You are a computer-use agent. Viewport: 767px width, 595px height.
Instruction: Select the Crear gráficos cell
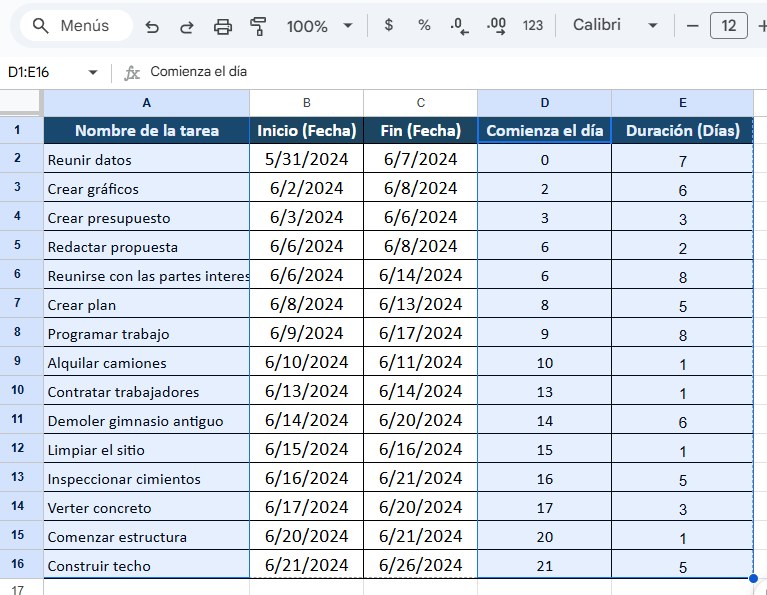click(146, 187)
